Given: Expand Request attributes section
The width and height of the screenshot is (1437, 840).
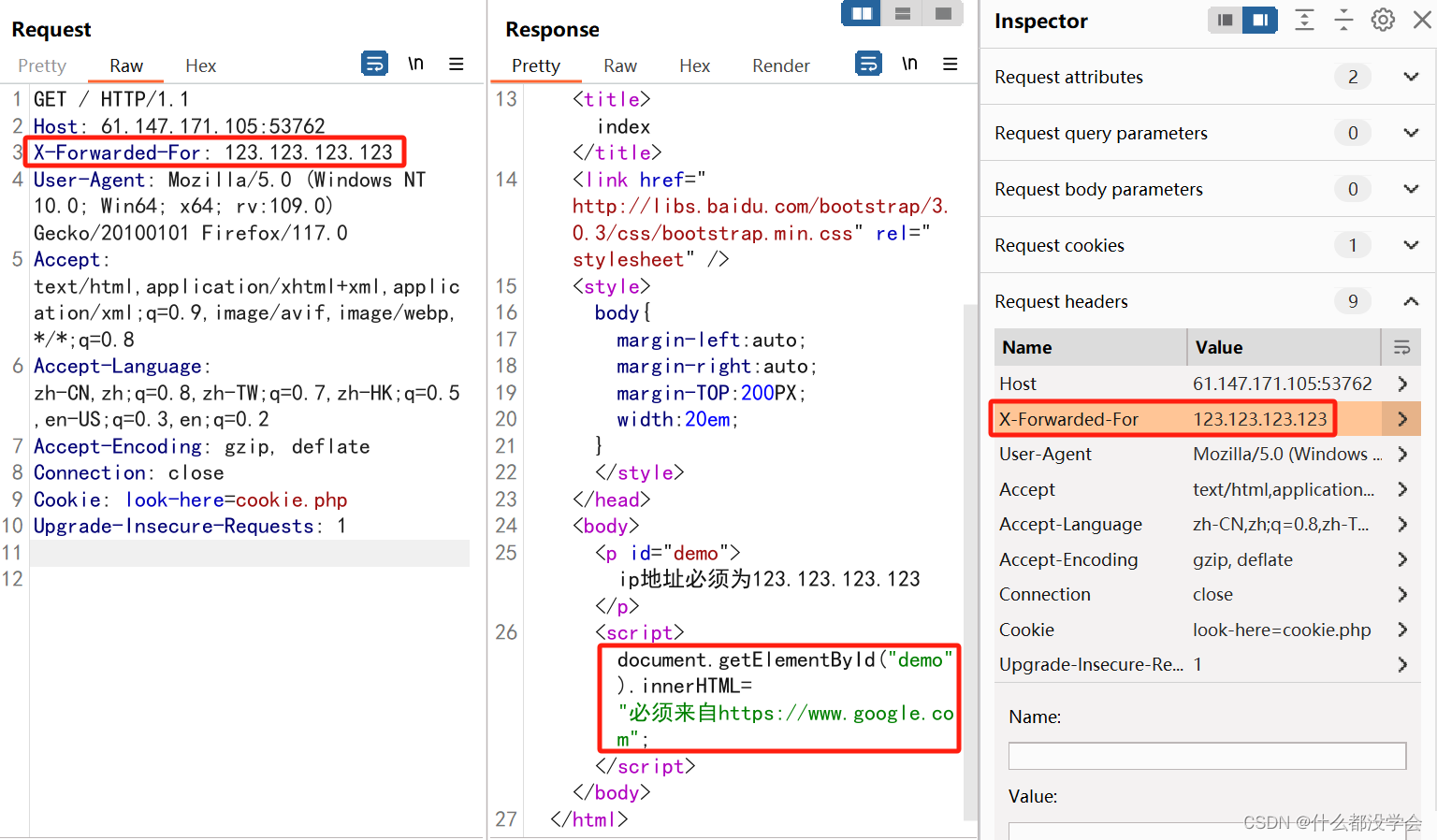Looking at the screenshot, I should (1411, 77).
